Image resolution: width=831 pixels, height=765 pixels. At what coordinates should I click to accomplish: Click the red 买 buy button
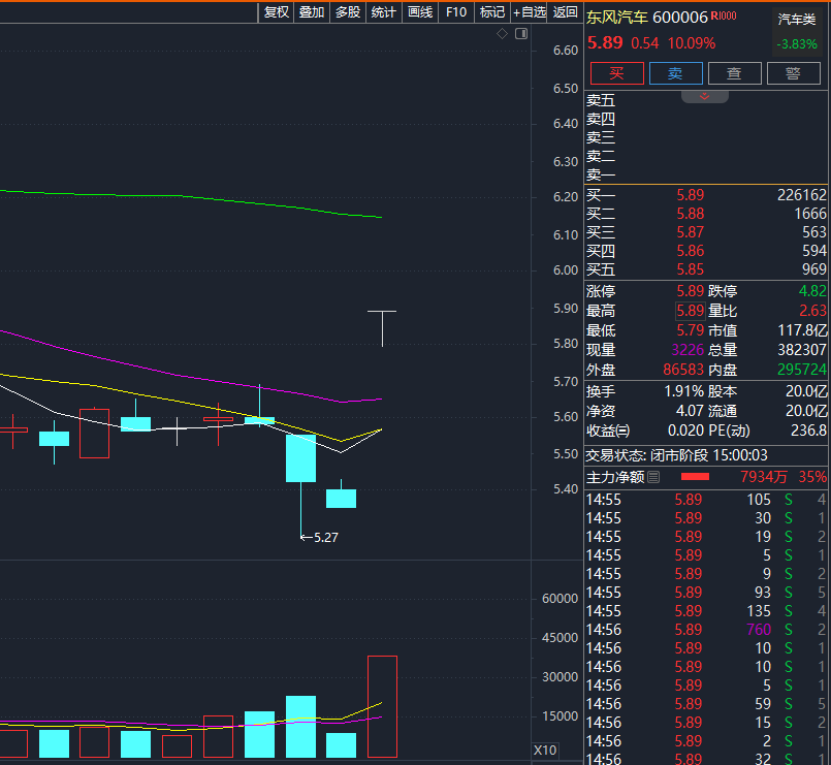pos(617,73)
